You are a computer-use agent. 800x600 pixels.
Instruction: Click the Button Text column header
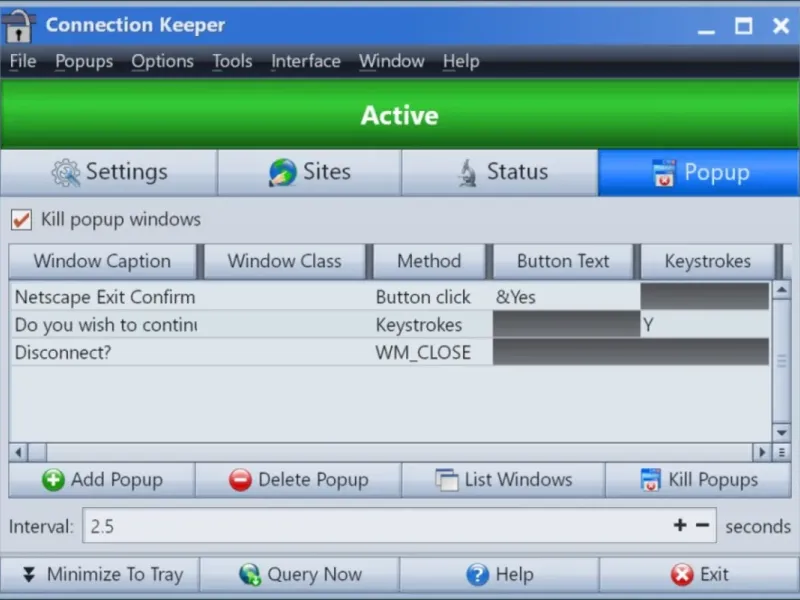[x=563, y=261]
